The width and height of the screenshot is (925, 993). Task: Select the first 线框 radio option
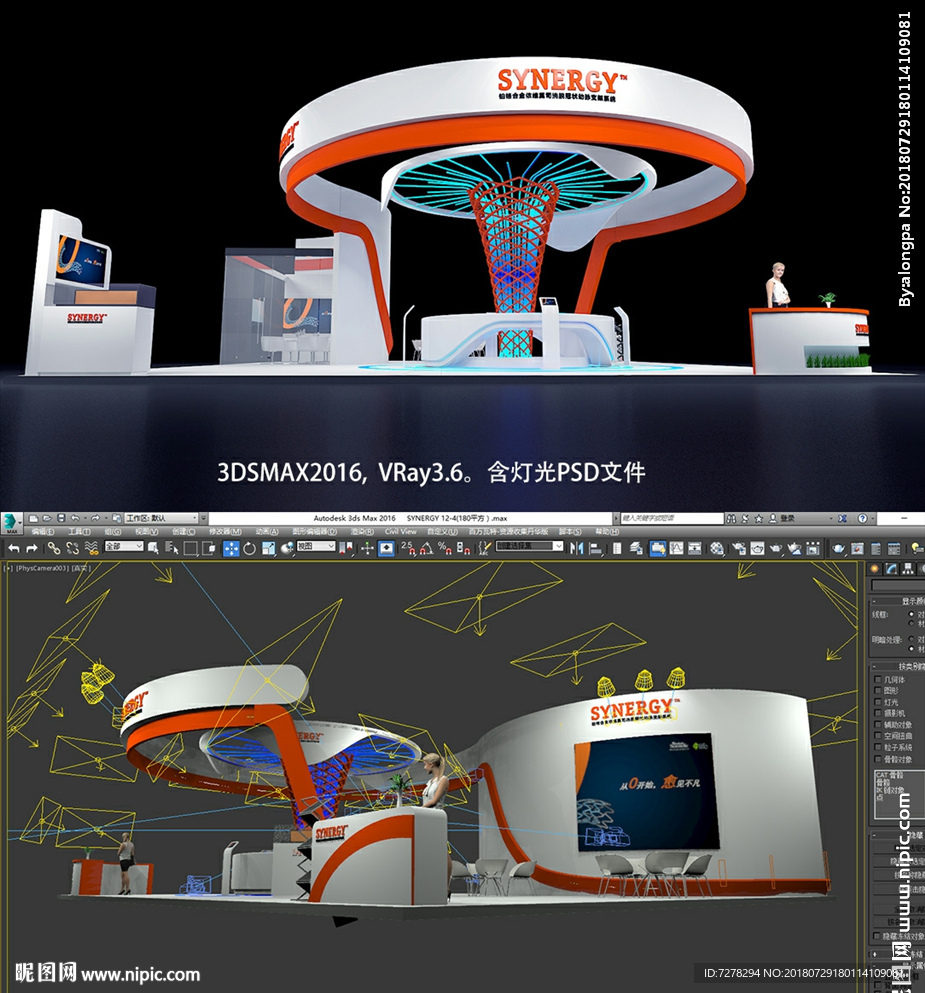pyautogui.click(x=912, y=614)
